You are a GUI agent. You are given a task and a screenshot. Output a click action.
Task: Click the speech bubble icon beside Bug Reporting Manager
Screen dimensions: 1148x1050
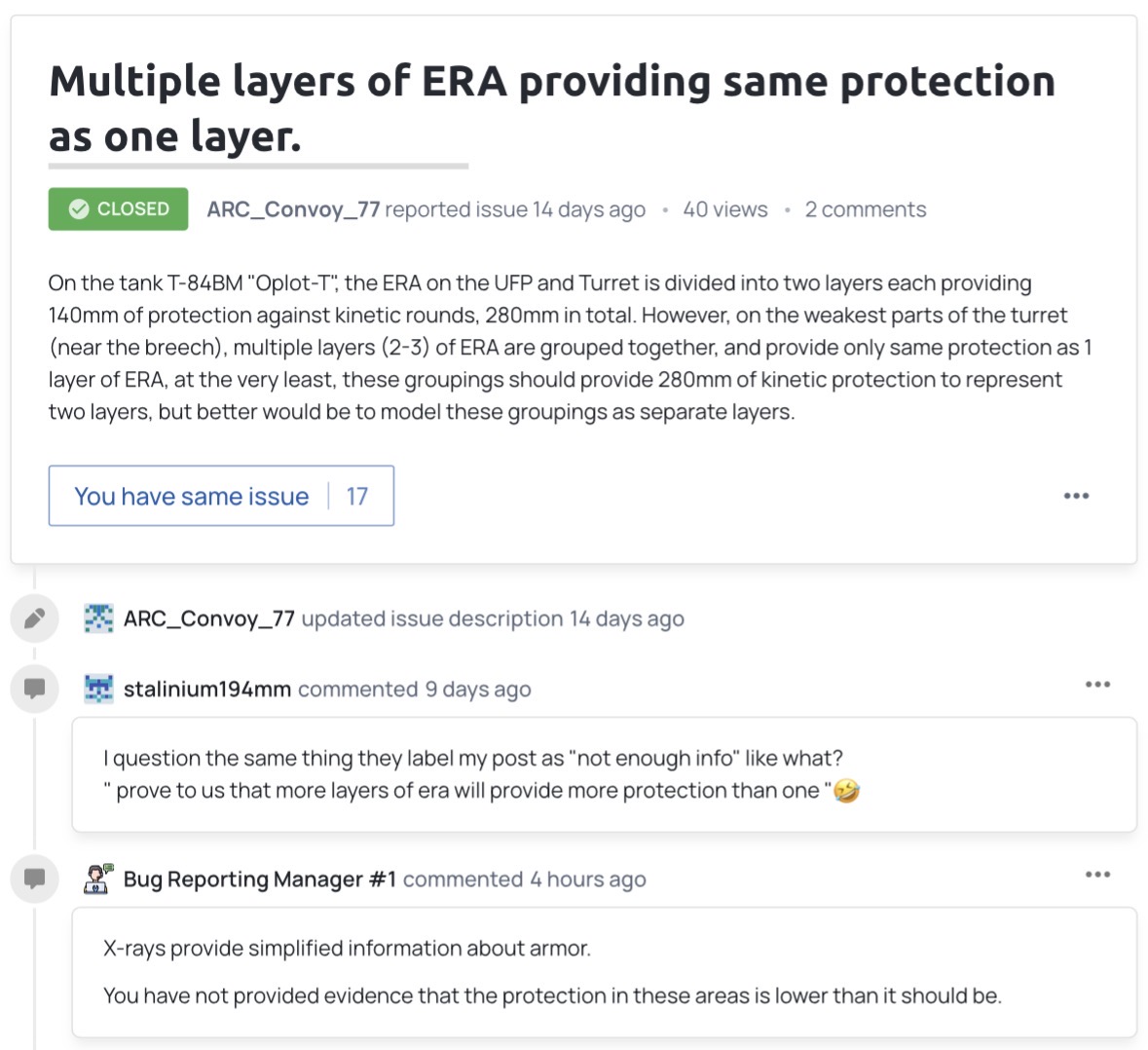34,879
